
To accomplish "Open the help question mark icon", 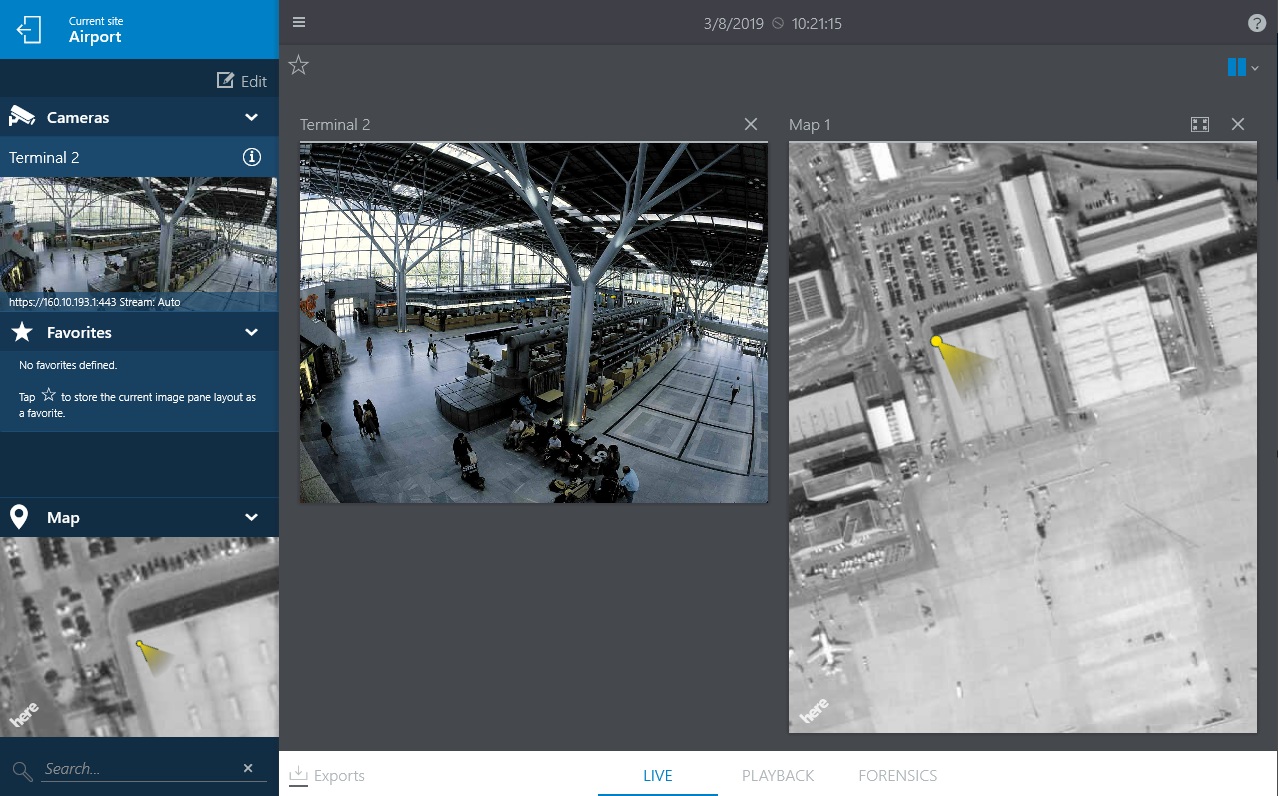I will 1257,23.
